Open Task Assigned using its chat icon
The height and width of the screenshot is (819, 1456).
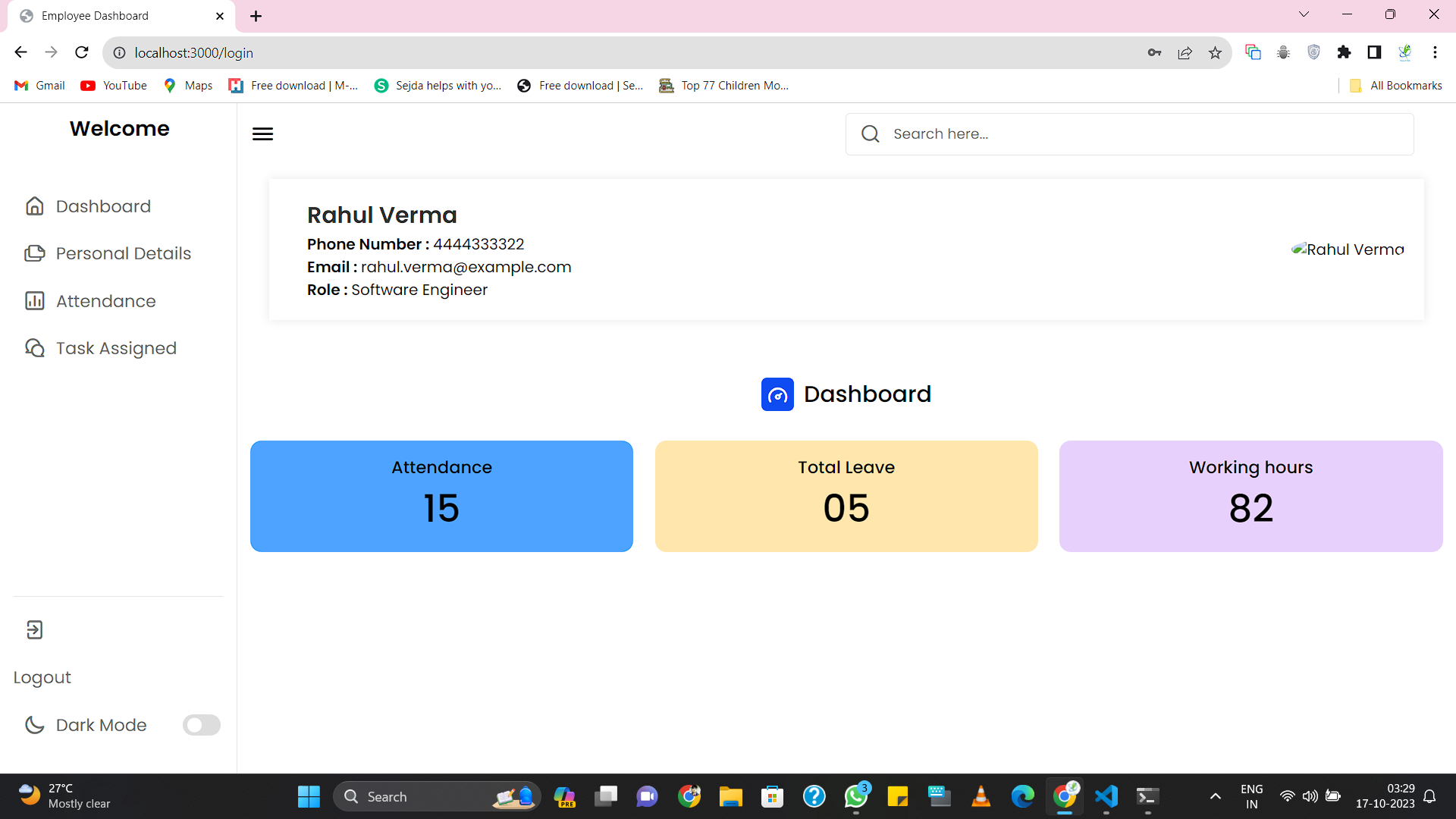(35, 348)
